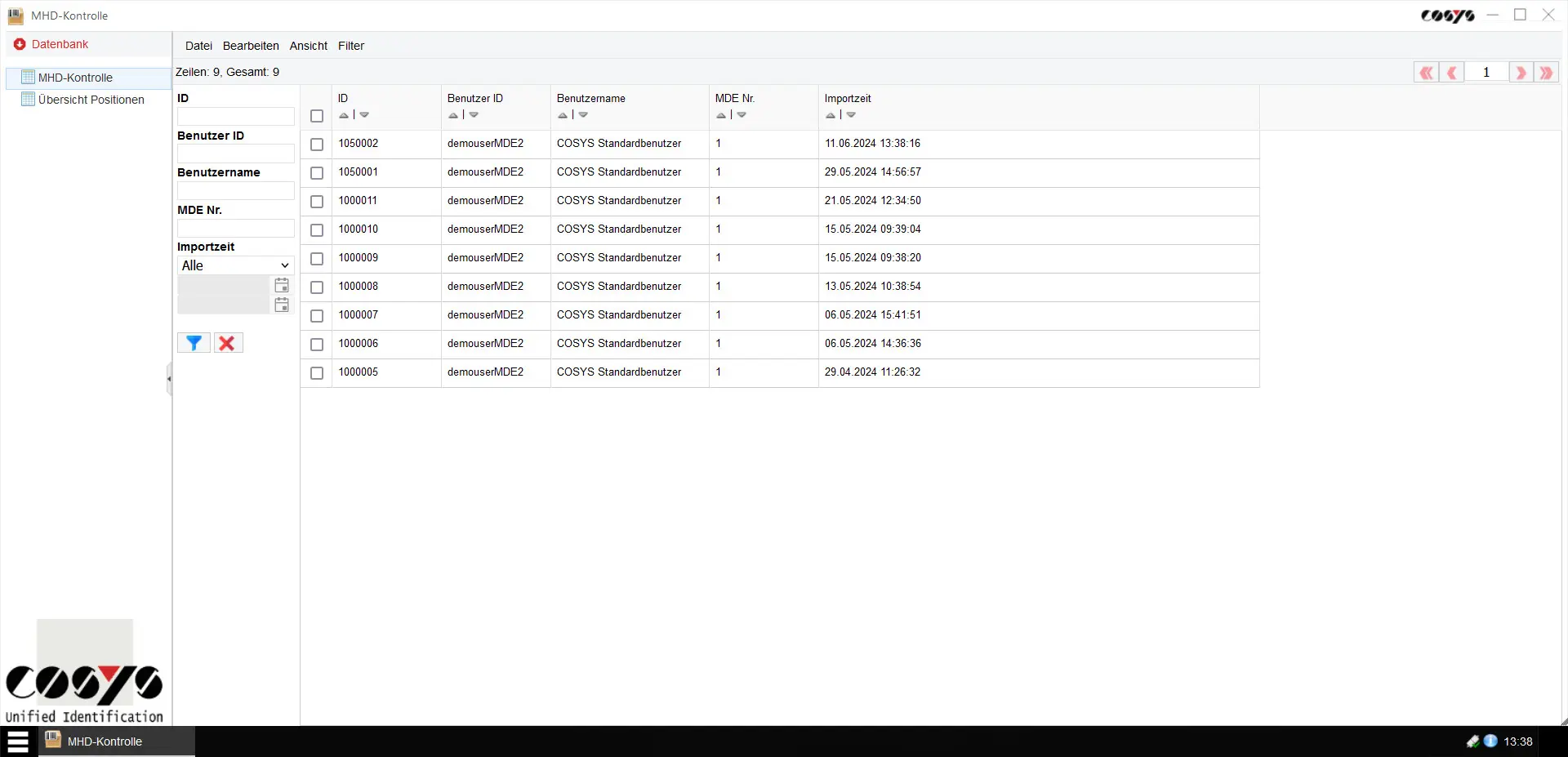Check the row with ID 1050001

(x=317, y=173)
